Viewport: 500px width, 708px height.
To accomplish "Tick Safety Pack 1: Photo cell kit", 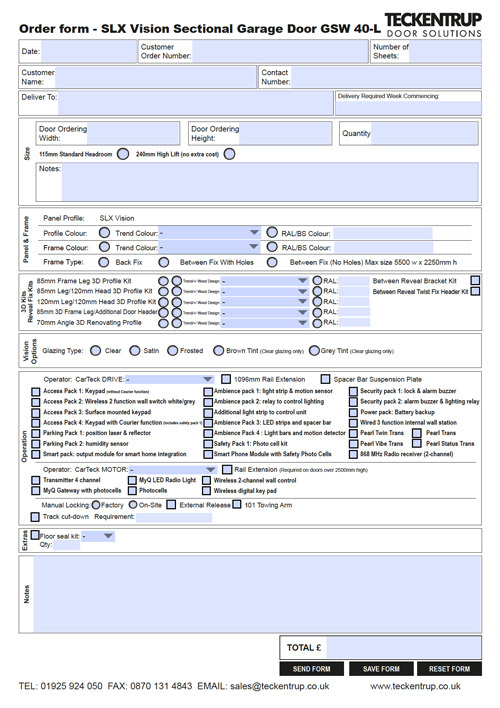I will click(208, 444).
